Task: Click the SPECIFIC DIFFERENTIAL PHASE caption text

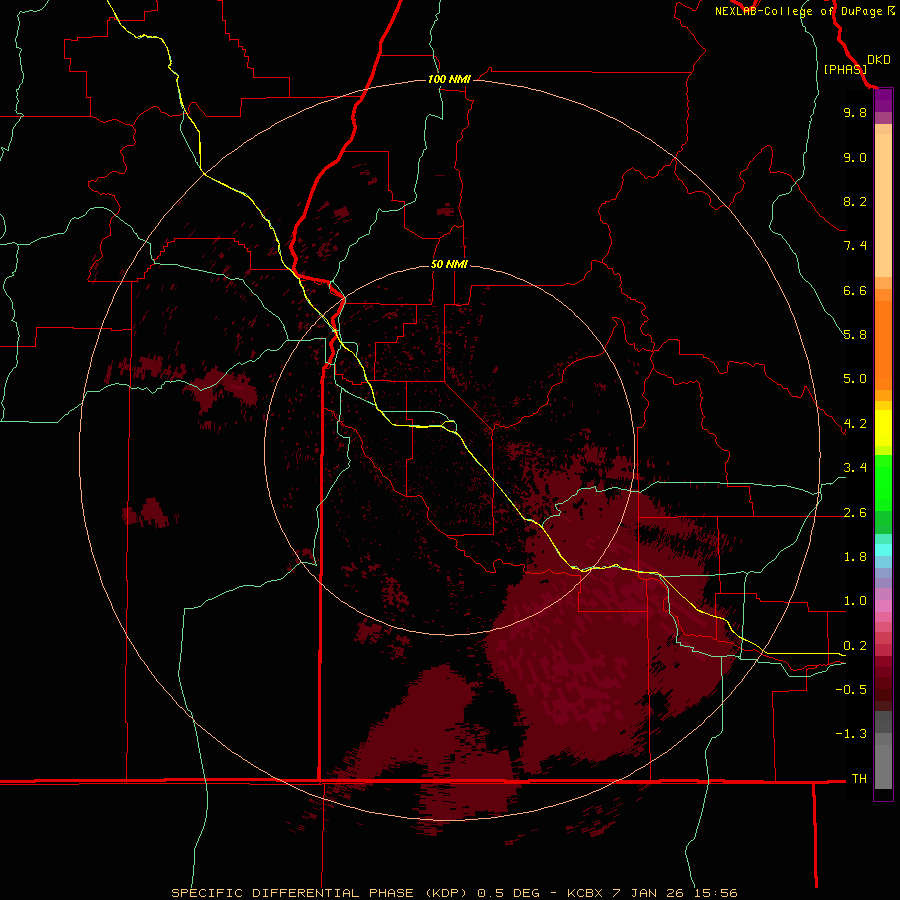Action: pos(292,893)
